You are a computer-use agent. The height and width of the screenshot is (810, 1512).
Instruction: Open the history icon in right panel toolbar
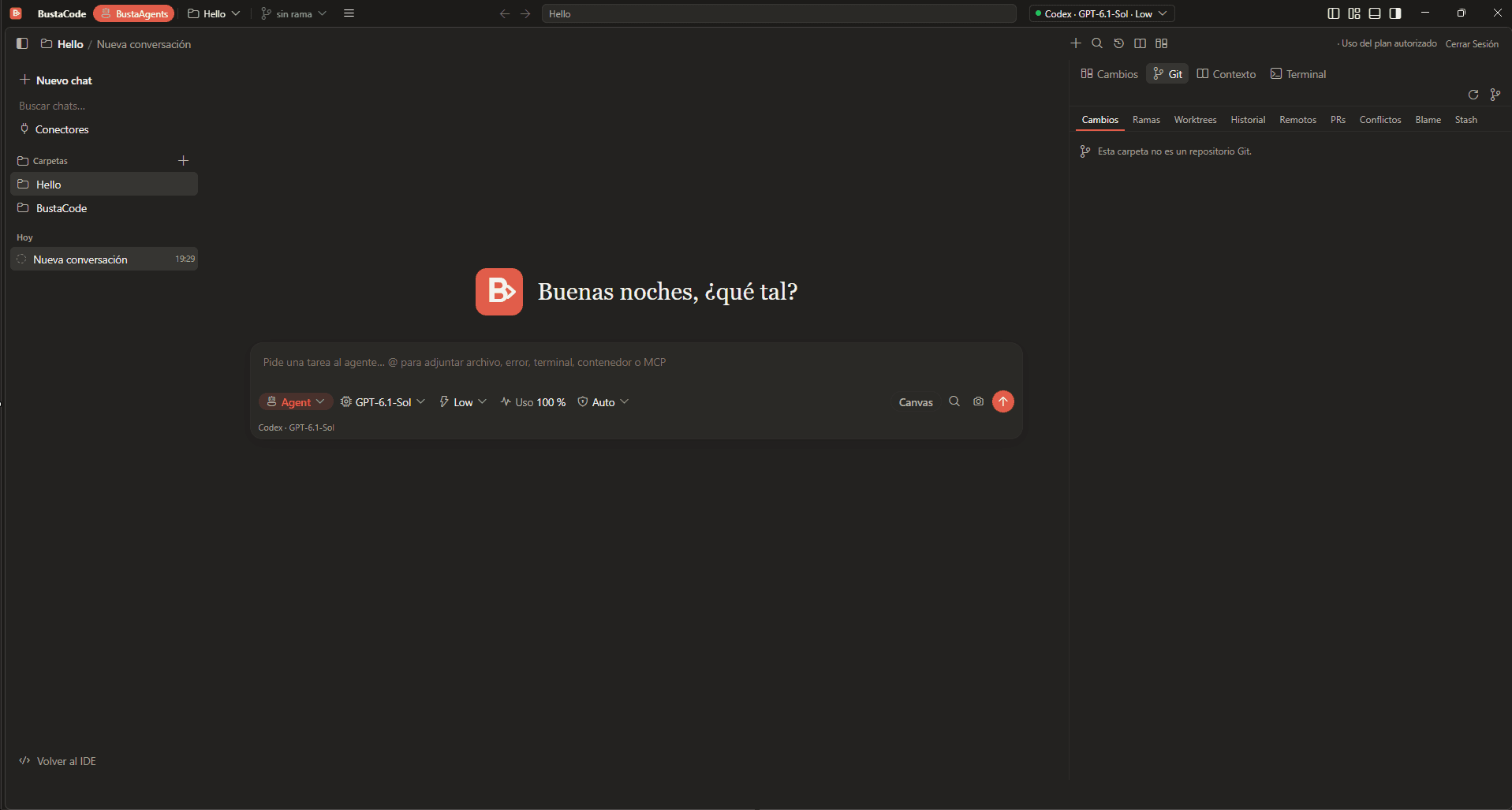coord(1118,43)
